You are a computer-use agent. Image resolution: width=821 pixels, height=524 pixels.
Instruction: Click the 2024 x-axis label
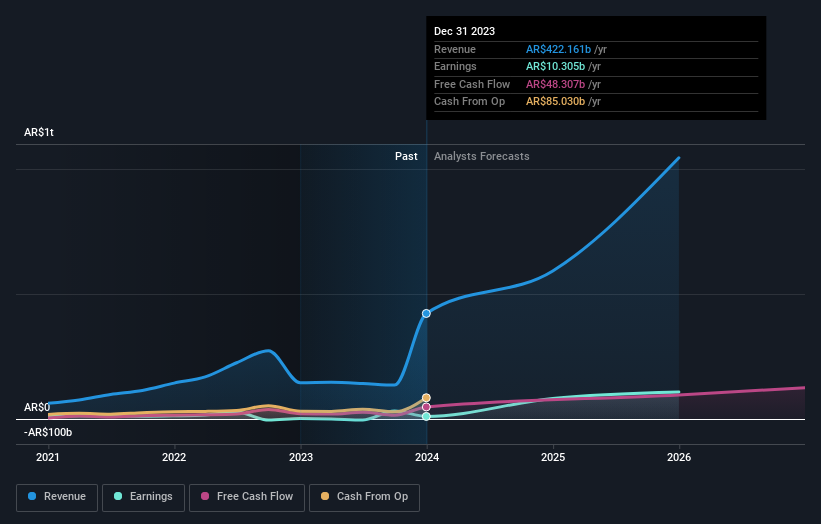coord(427,457)
